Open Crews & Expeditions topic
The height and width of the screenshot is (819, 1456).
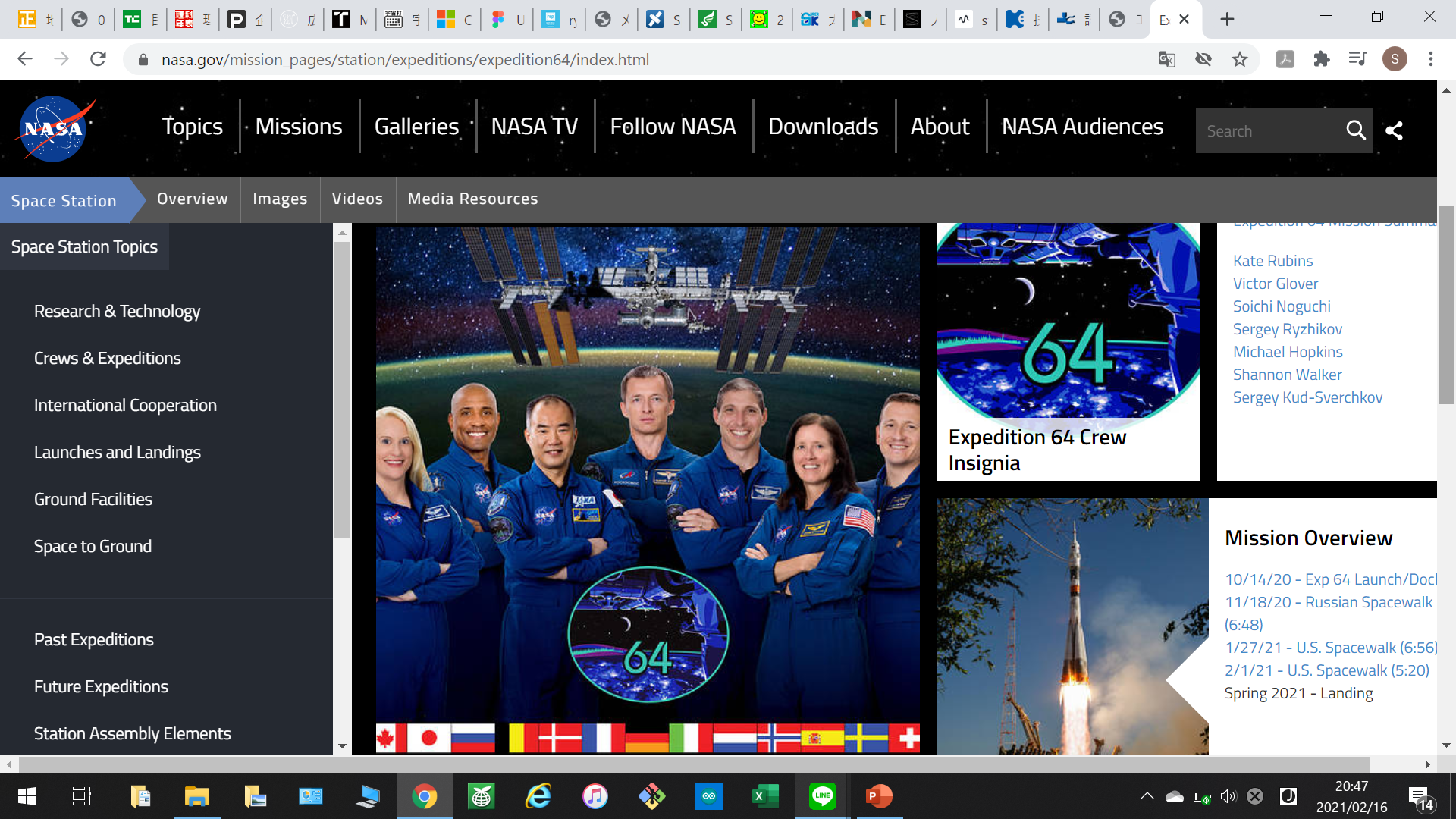click(108, 358)
